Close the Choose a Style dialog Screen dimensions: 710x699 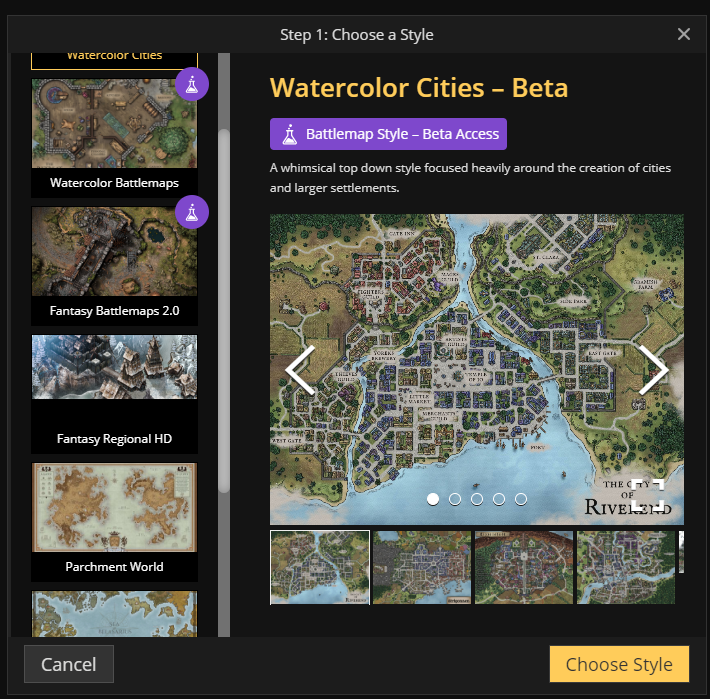point(684,35)
